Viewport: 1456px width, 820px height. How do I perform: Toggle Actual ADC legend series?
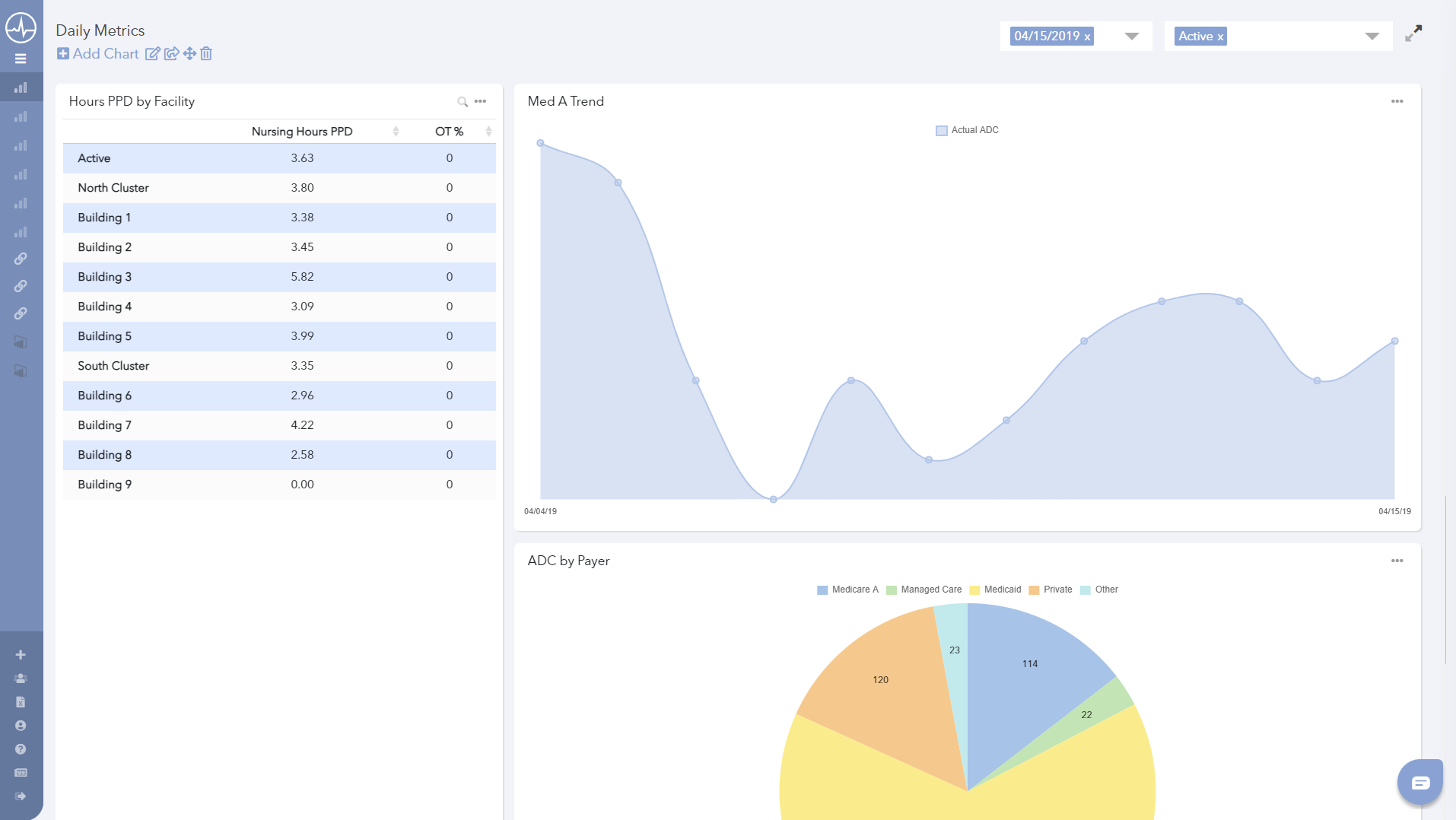click(967, 130)
